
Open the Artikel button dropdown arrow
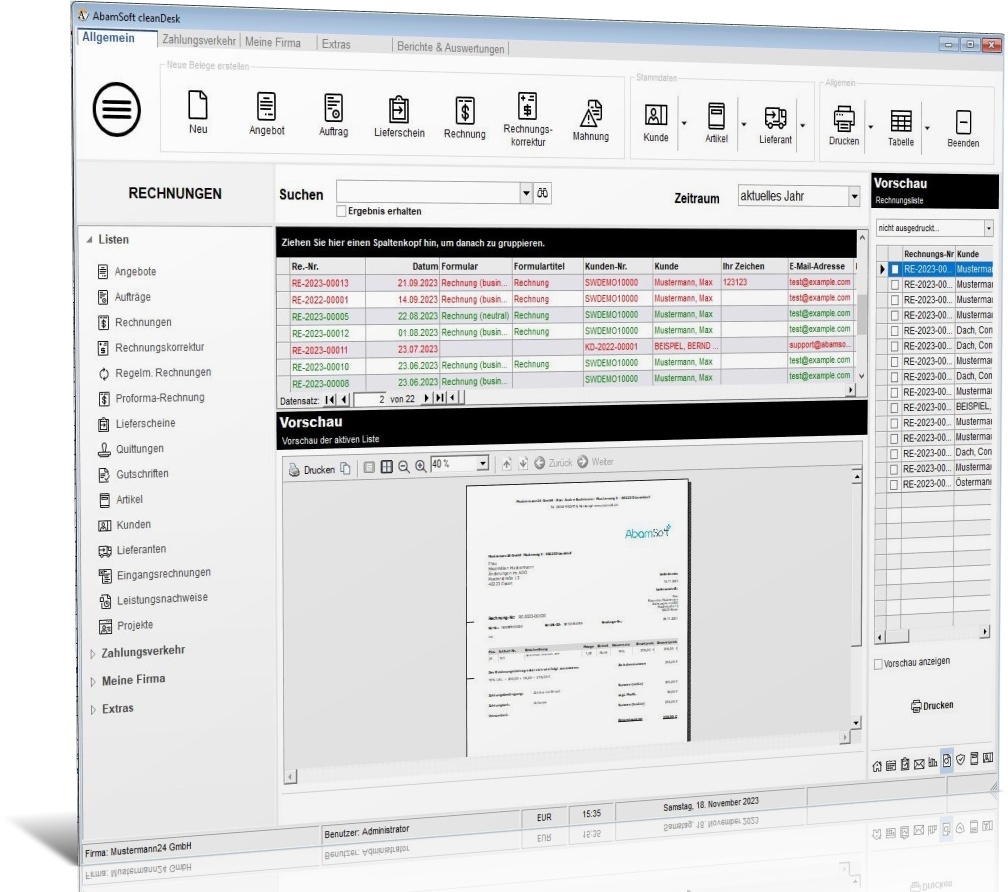pos(744,124)
